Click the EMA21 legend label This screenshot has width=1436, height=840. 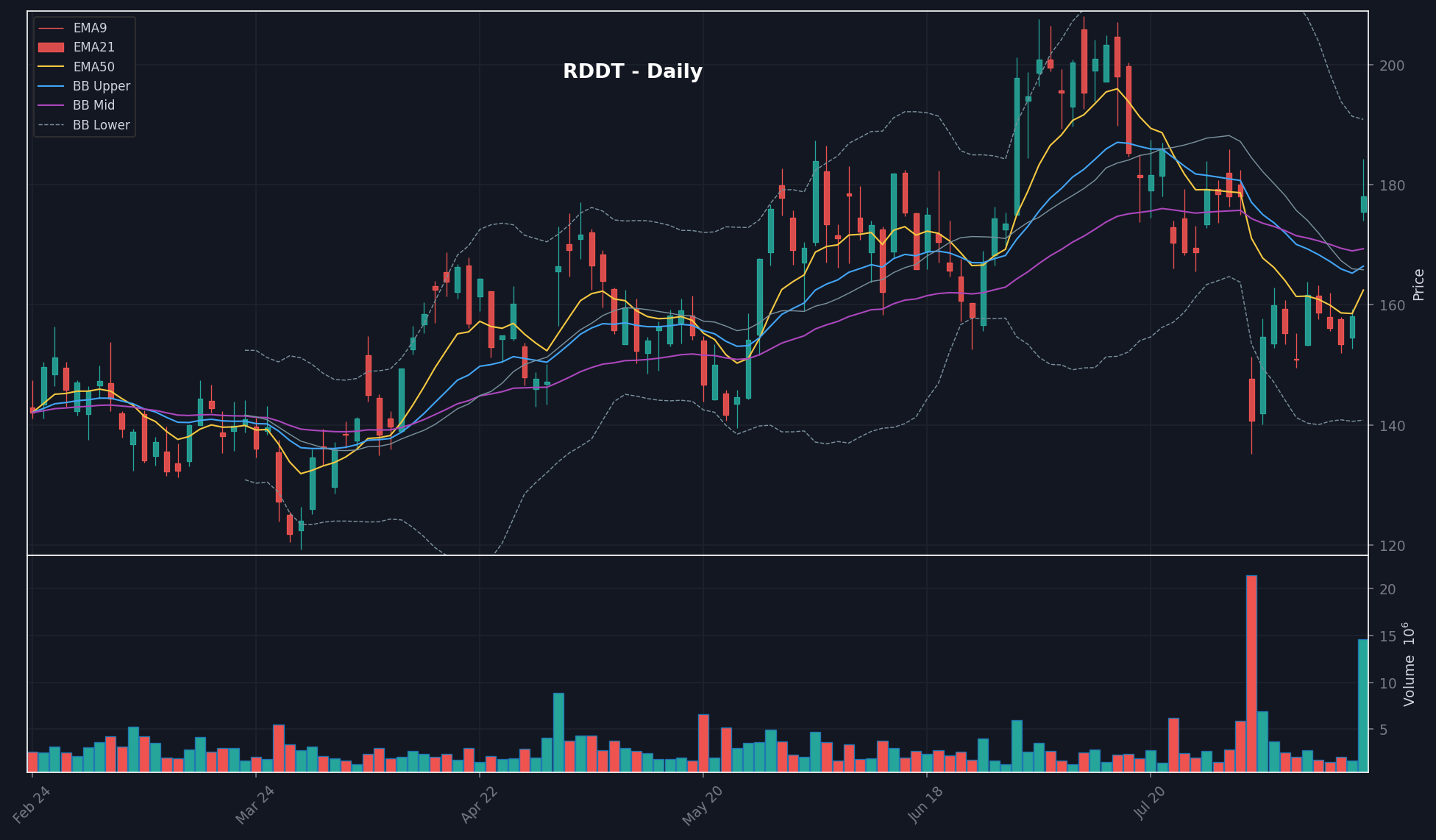point(93,47)
